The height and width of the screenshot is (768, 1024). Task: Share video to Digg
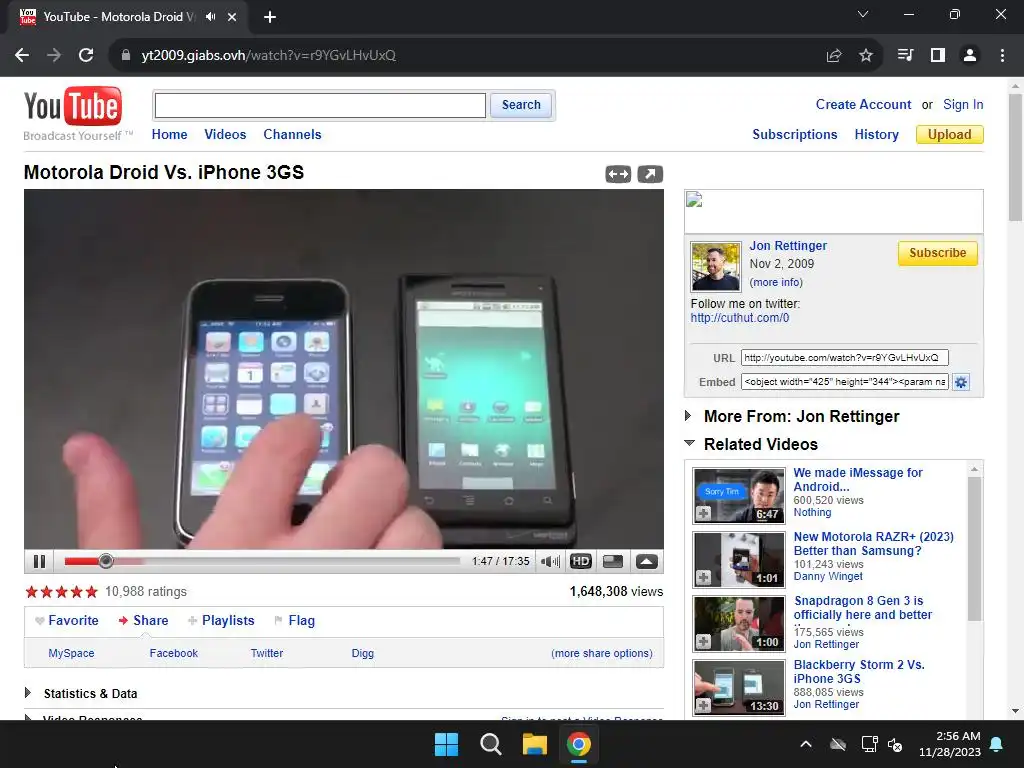(362, 653)
